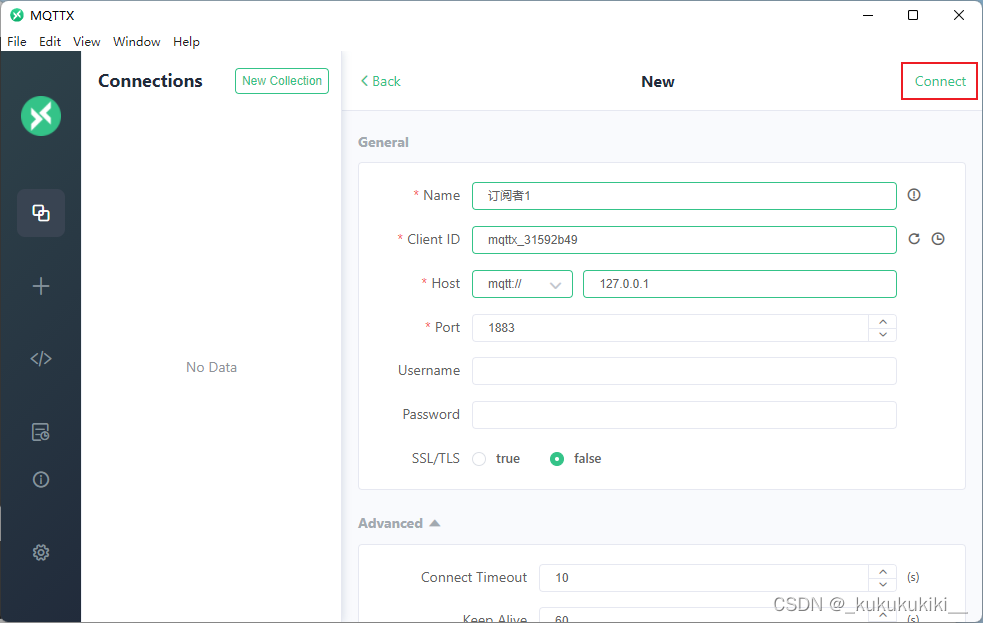Open the View menu
The image size is (983, 623).
pyautogui.click(x=87, y=41)
